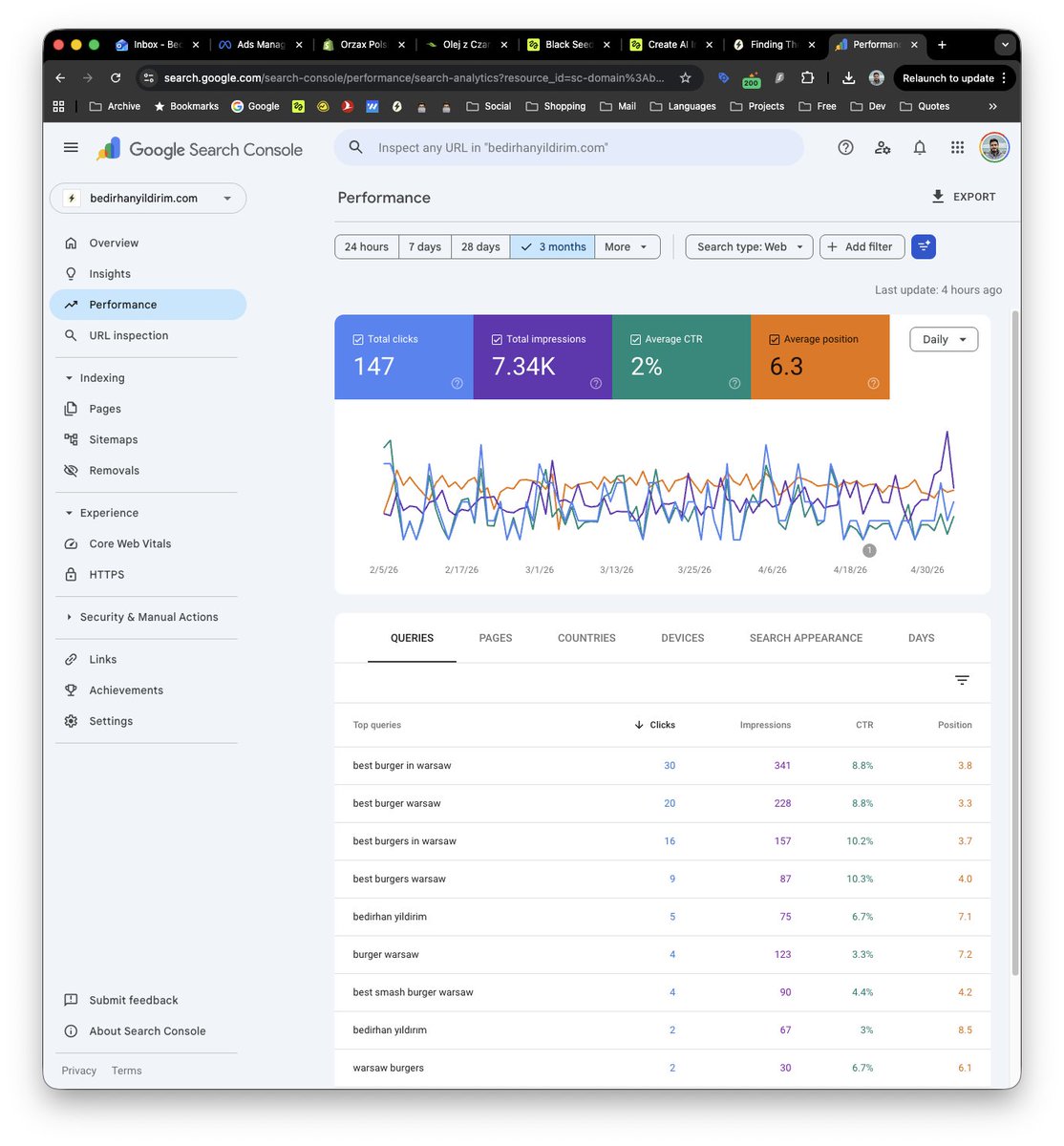Viewport: 1064px width, 1146px height.
Task: Open the bookmarks apps grid icon
Action: pyautogui.click(x=59, y=106)
